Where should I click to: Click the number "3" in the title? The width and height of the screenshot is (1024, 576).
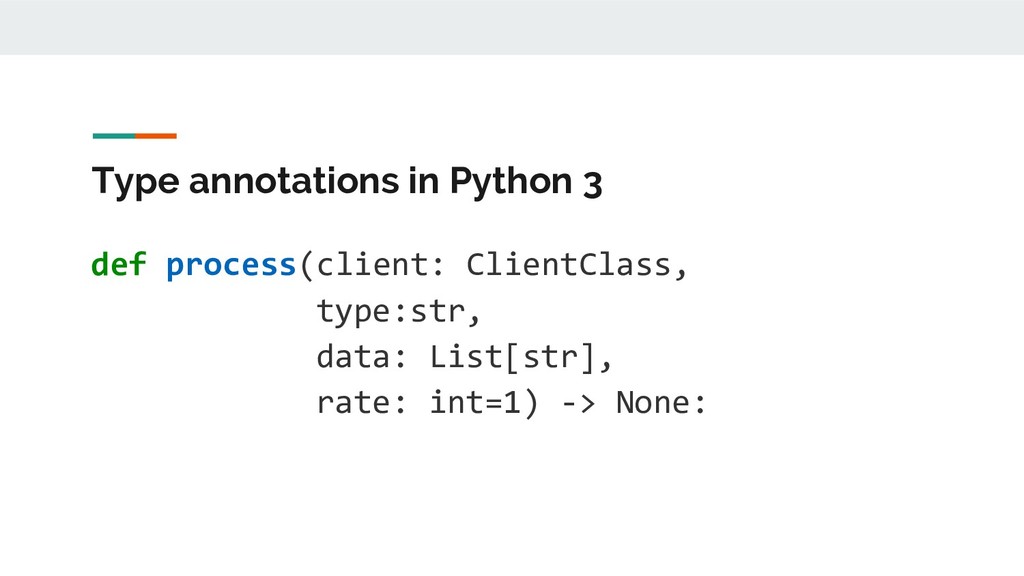pyautogui.click(x=592, y=185)
